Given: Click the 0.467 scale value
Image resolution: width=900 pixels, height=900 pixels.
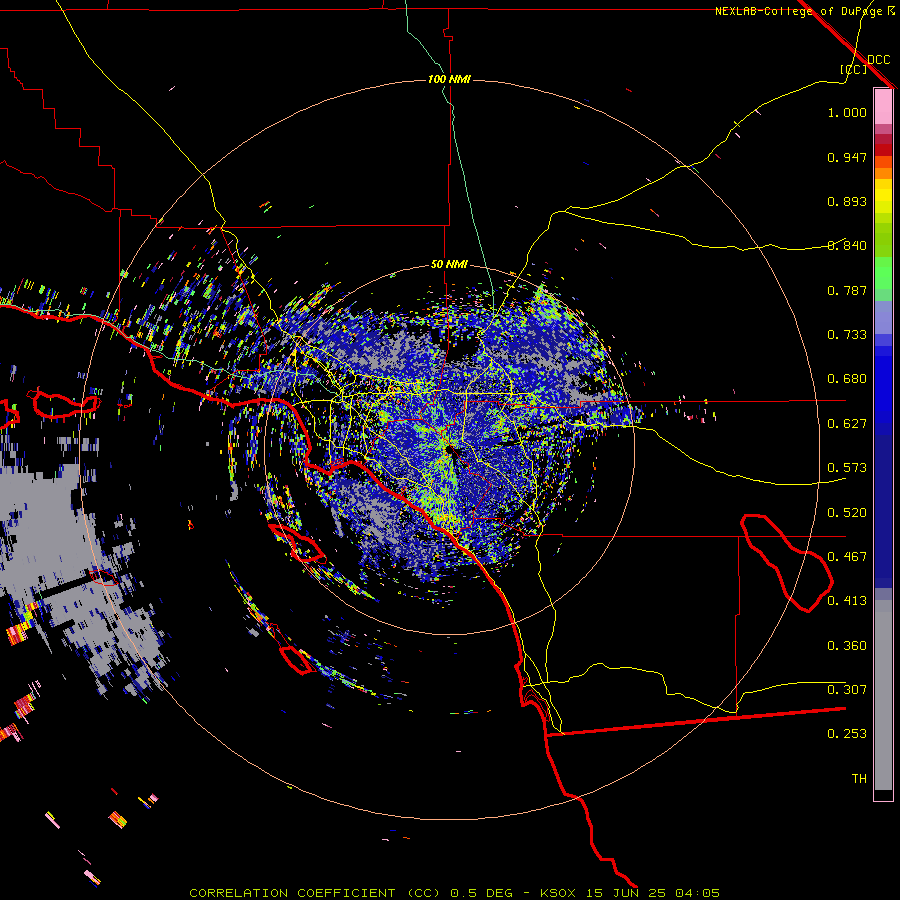Looking at the screenshot, I should point(847,557).
